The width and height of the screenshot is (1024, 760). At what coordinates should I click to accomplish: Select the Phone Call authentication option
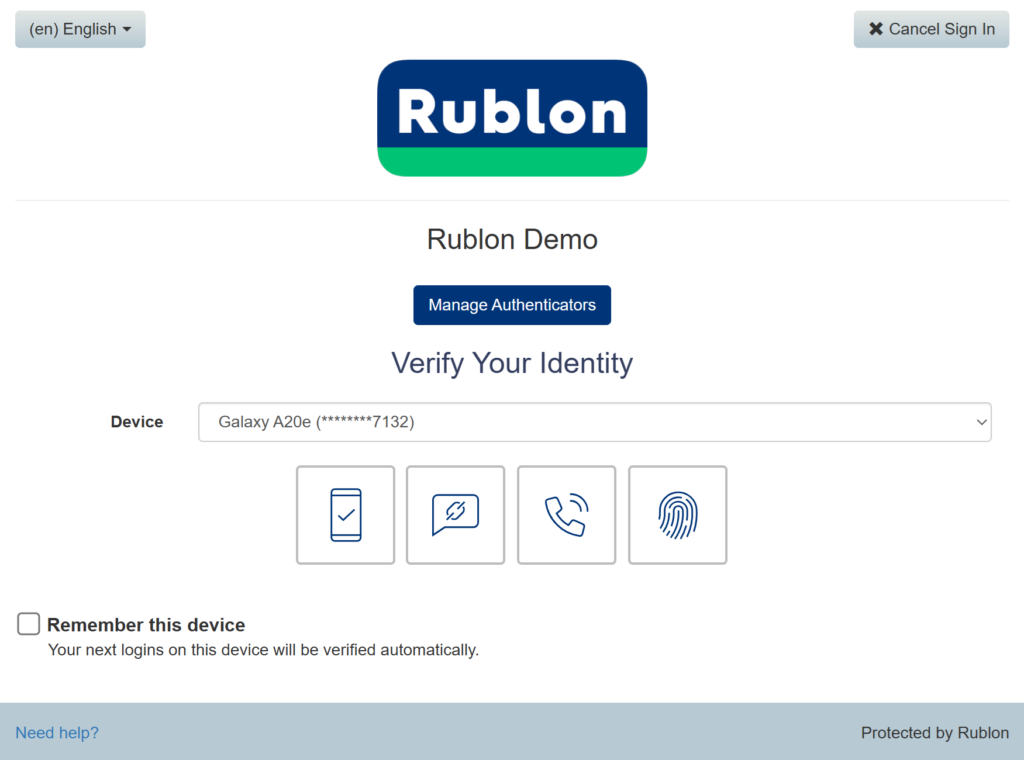point(566,514)
